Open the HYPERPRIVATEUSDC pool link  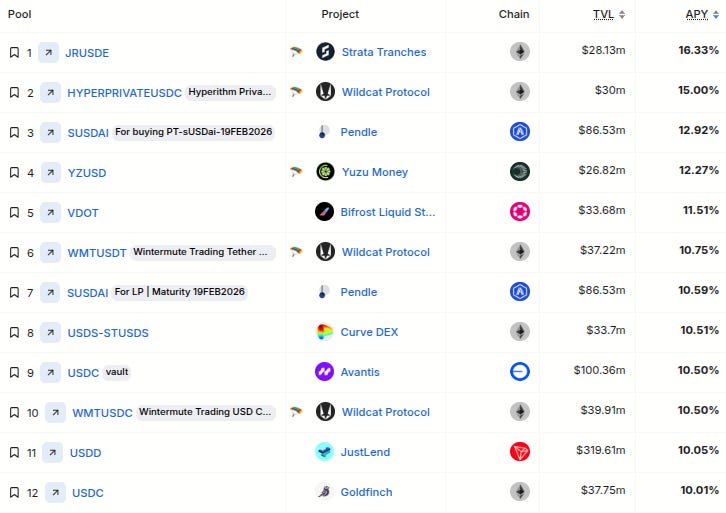coord(125,93)
